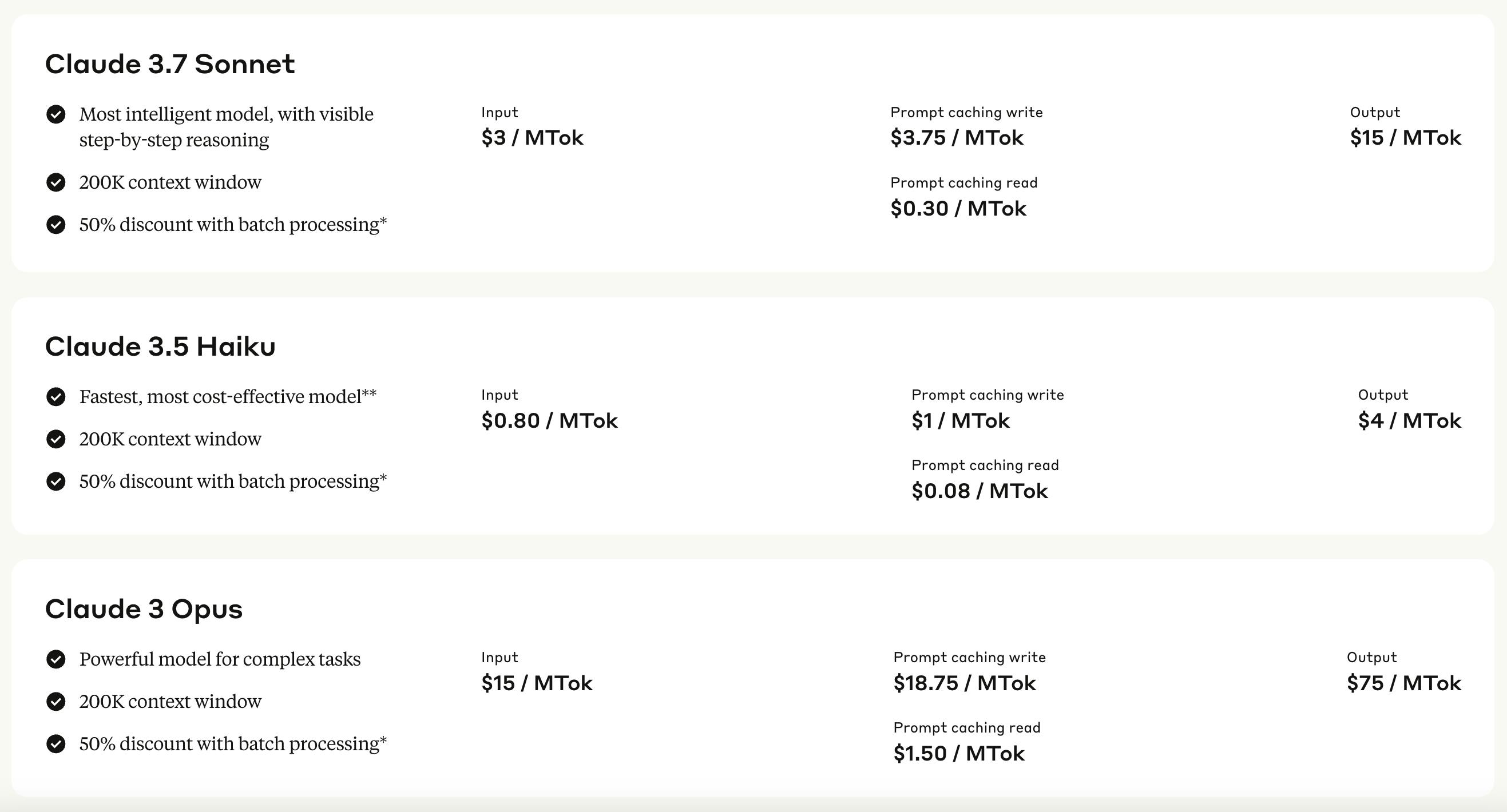Select the Claude 3.5 Haiku heading
This screenshot has height=812, width=1507.
pyautogui.click(x=160, y=347)
